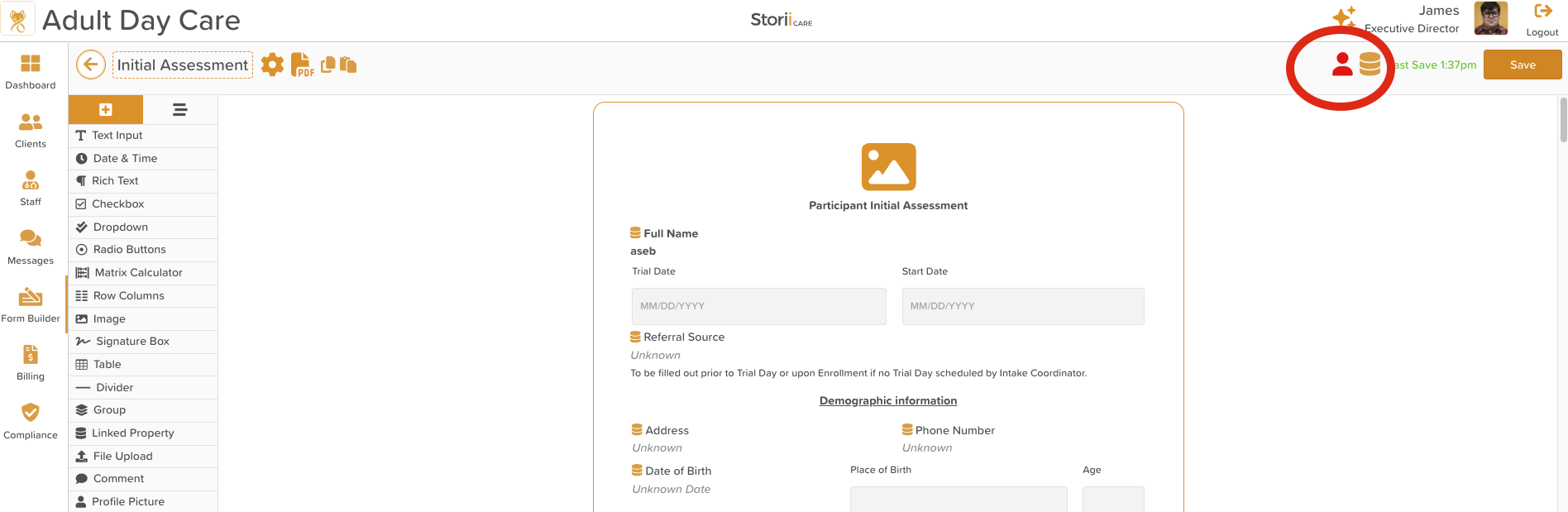1568x512 pixels.
Task: Click the red person icon
Action: (x=1342, y=65)
